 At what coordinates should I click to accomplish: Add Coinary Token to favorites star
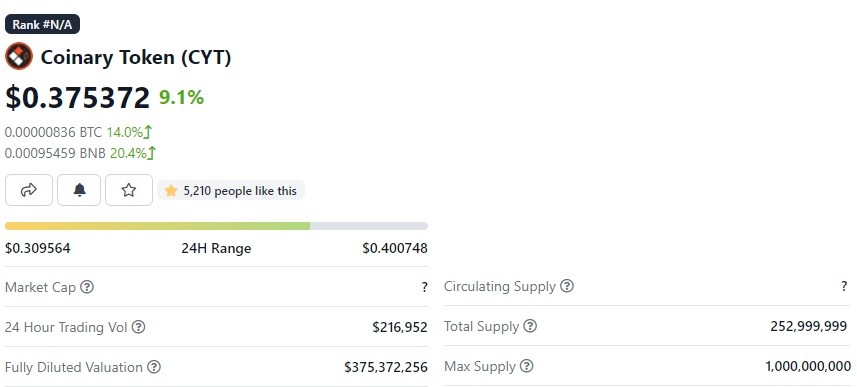129,190
